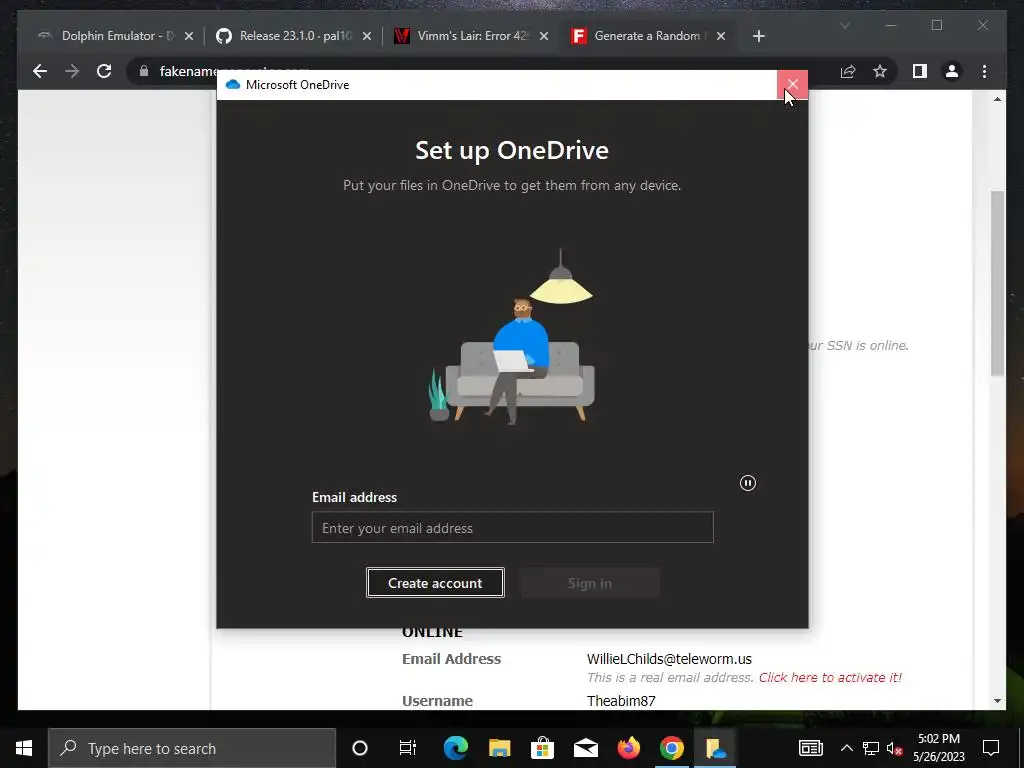Click the Chrome page scrollbar thumb
This screenshot has height=768, width=1024.
coord(997,283)
